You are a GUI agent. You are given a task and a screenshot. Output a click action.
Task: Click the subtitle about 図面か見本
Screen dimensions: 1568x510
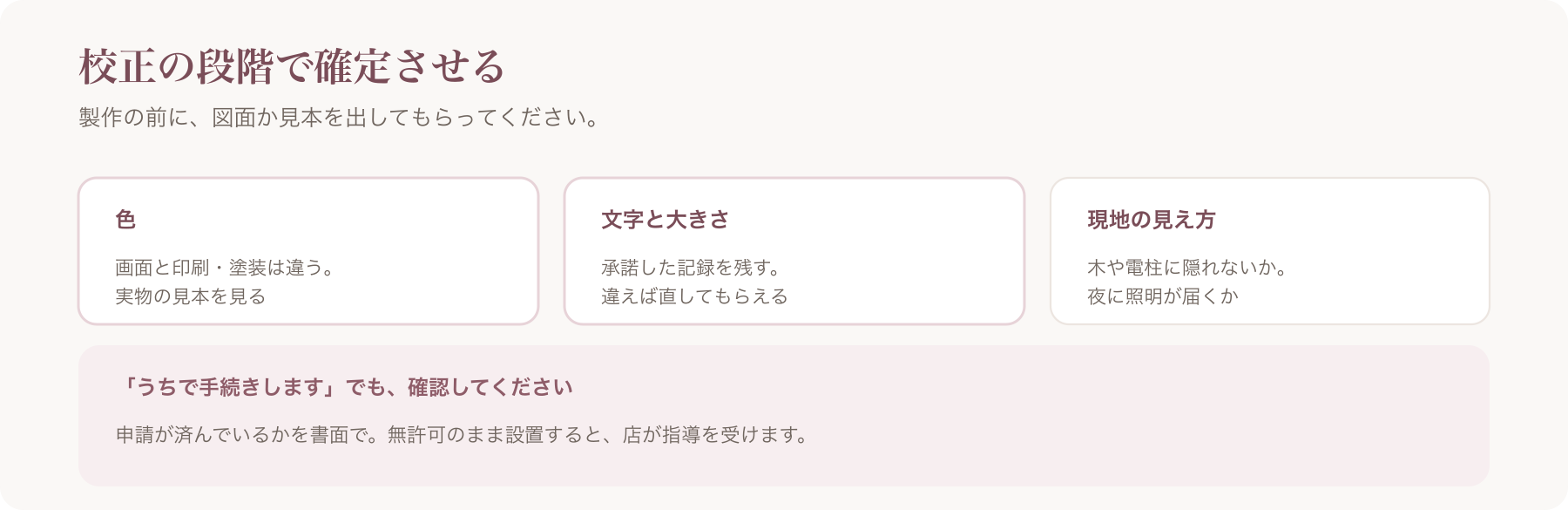tap(339, 118)
